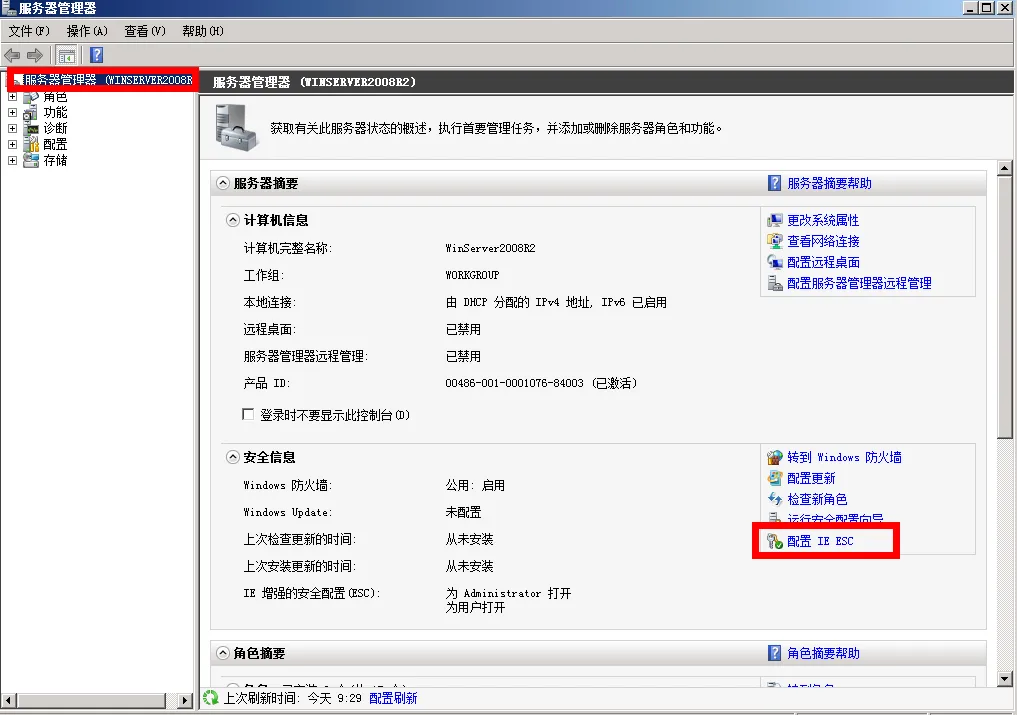Open the blue Help question mark toolbar icon
Screen dimensions: 1017x715
coord(97,55)
